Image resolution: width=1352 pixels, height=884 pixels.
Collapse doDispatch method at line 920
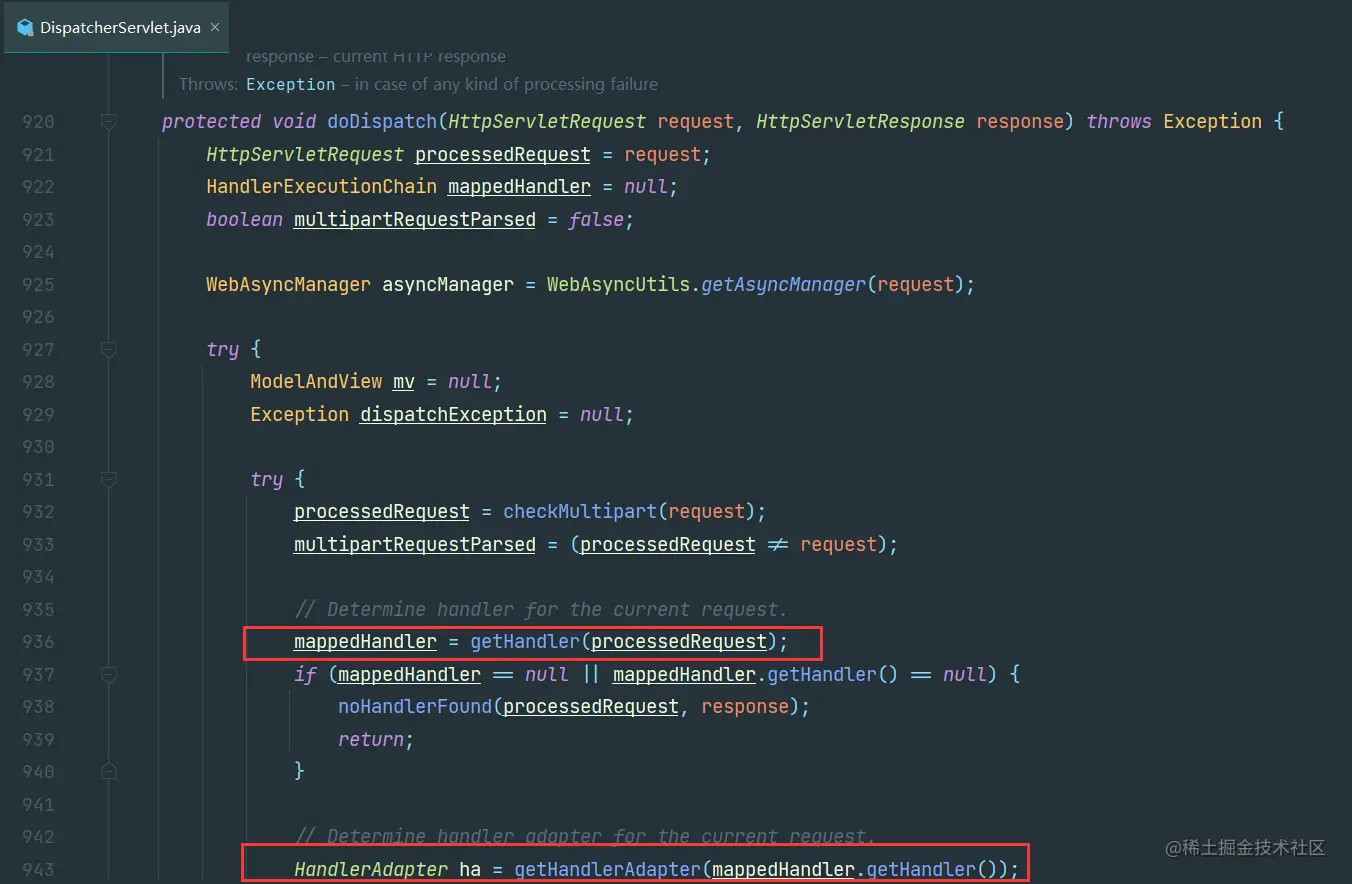(x=108, y=122)
